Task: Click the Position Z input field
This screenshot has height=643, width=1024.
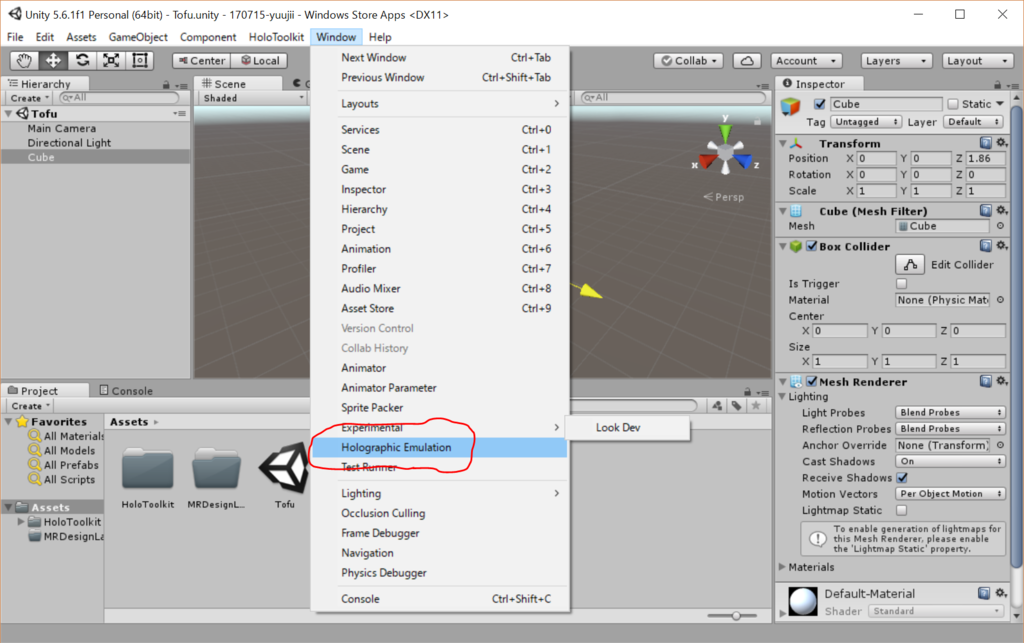Action: 985,158
